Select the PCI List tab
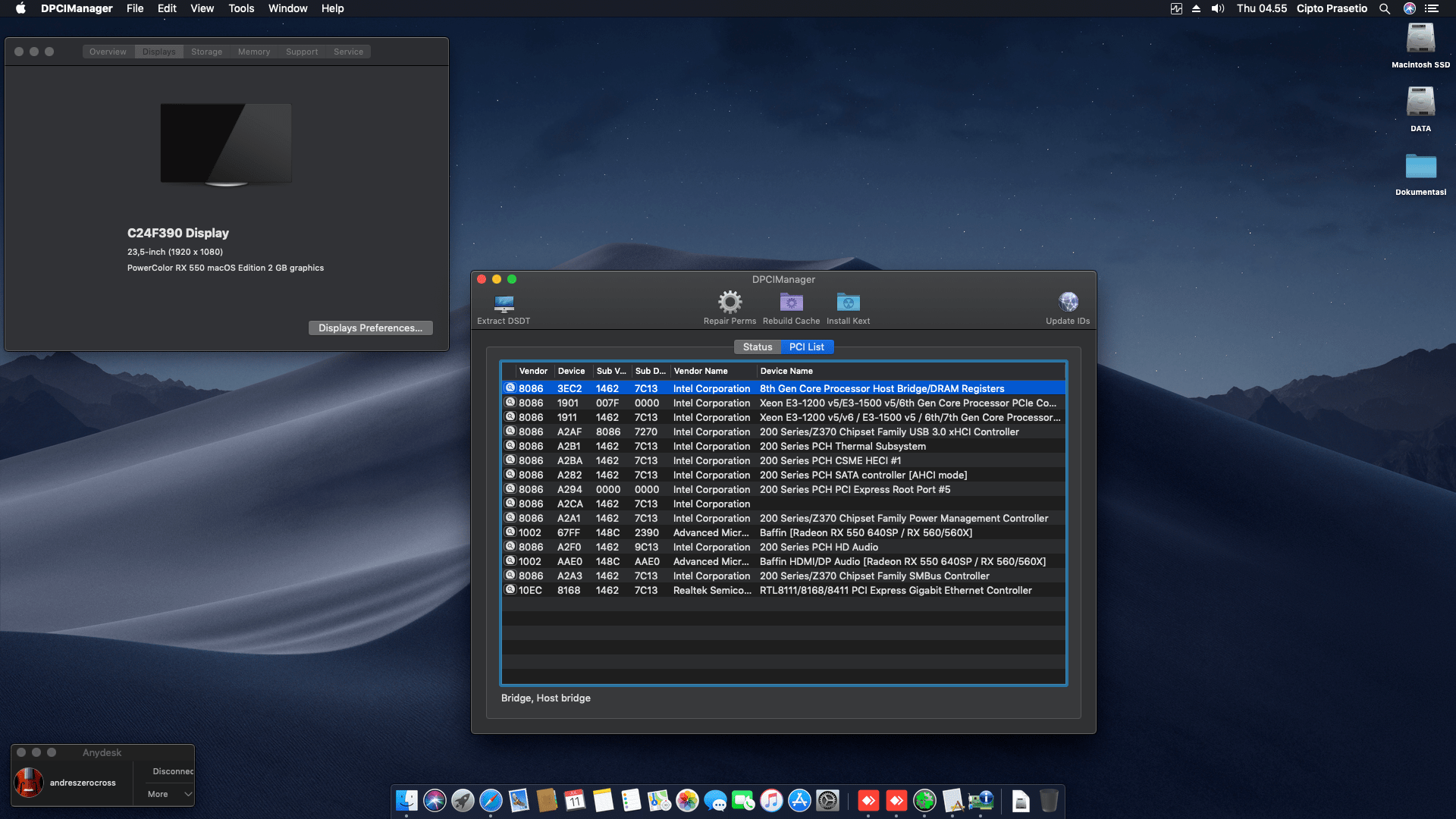The height and width of the screenshot is (819, 1456). click(806, 347)
